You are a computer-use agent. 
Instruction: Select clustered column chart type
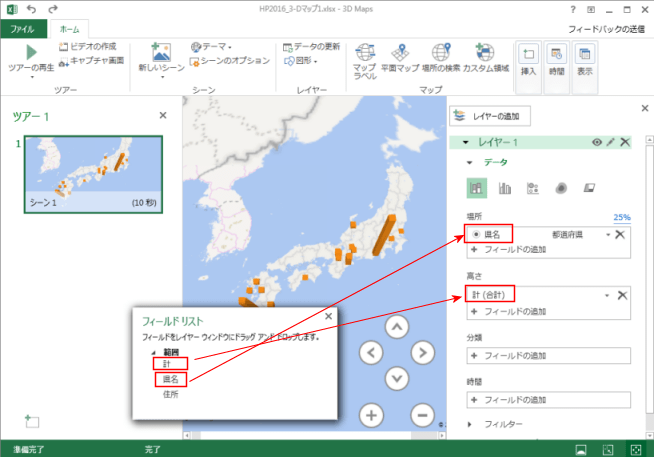[x=505, y=188]
